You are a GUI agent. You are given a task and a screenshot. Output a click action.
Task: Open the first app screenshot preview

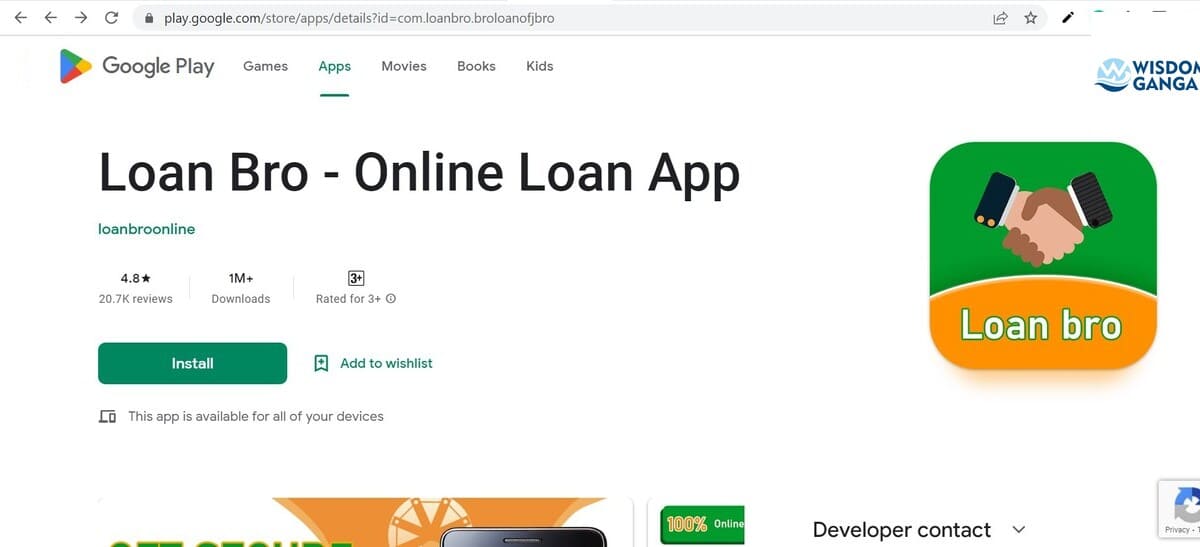click(365, 521)
